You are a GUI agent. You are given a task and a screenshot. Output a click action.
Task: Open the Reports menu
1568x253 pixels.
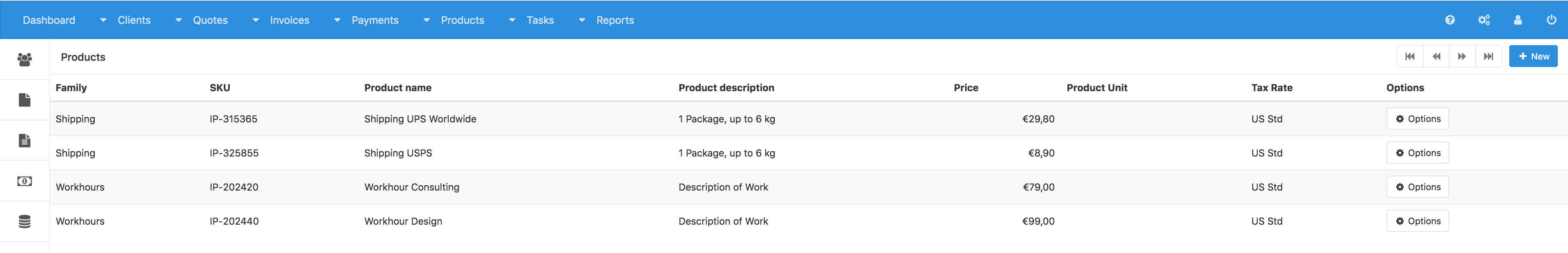pos(615,20)
